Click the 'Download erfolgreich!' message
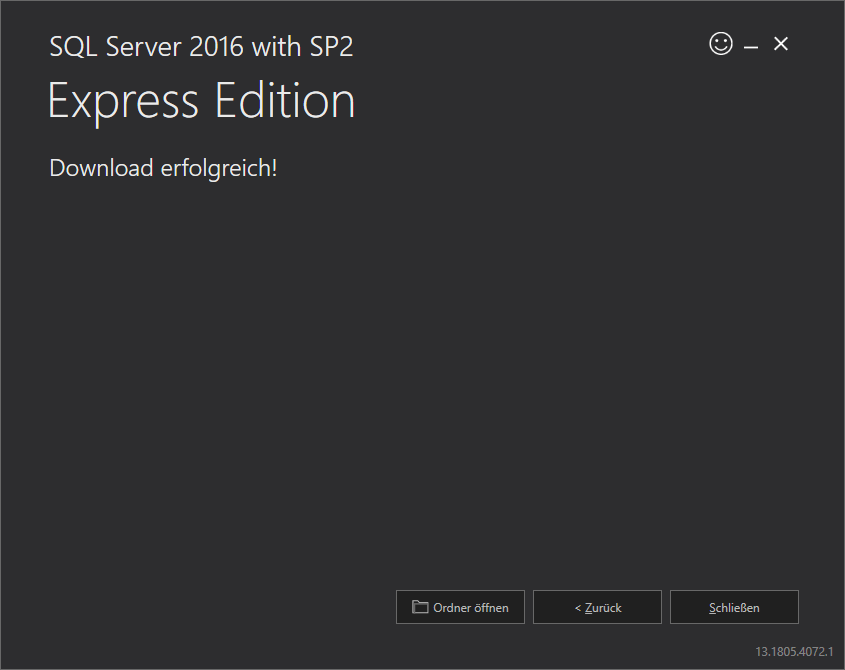845x670 pixels. click(x=163, y=168)
